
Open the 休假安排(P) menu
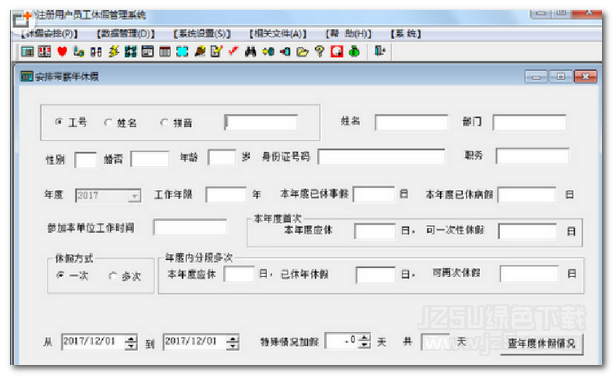coord(49,34)
